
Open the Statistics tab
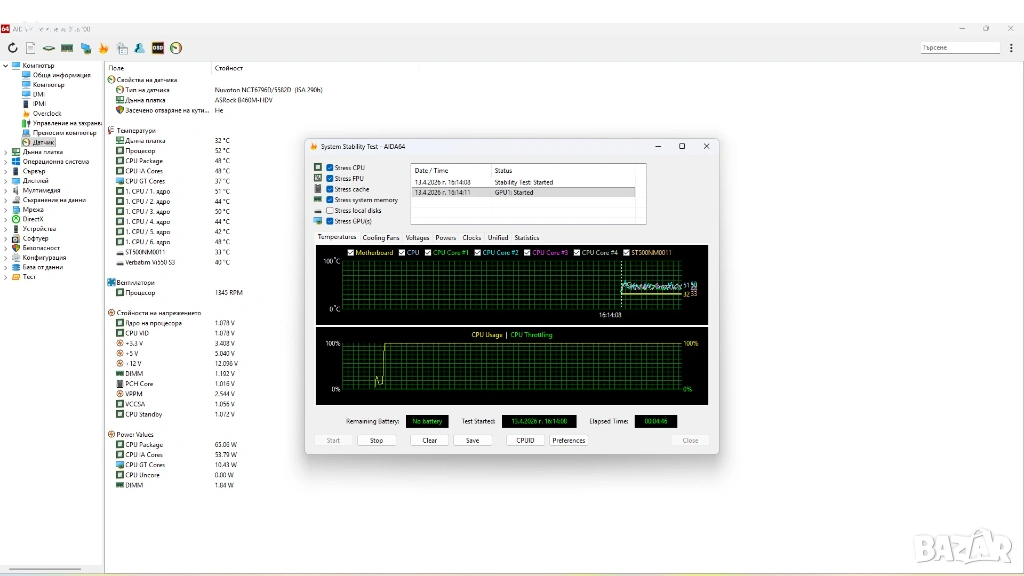pyautogui.click(x=526, y=238)
